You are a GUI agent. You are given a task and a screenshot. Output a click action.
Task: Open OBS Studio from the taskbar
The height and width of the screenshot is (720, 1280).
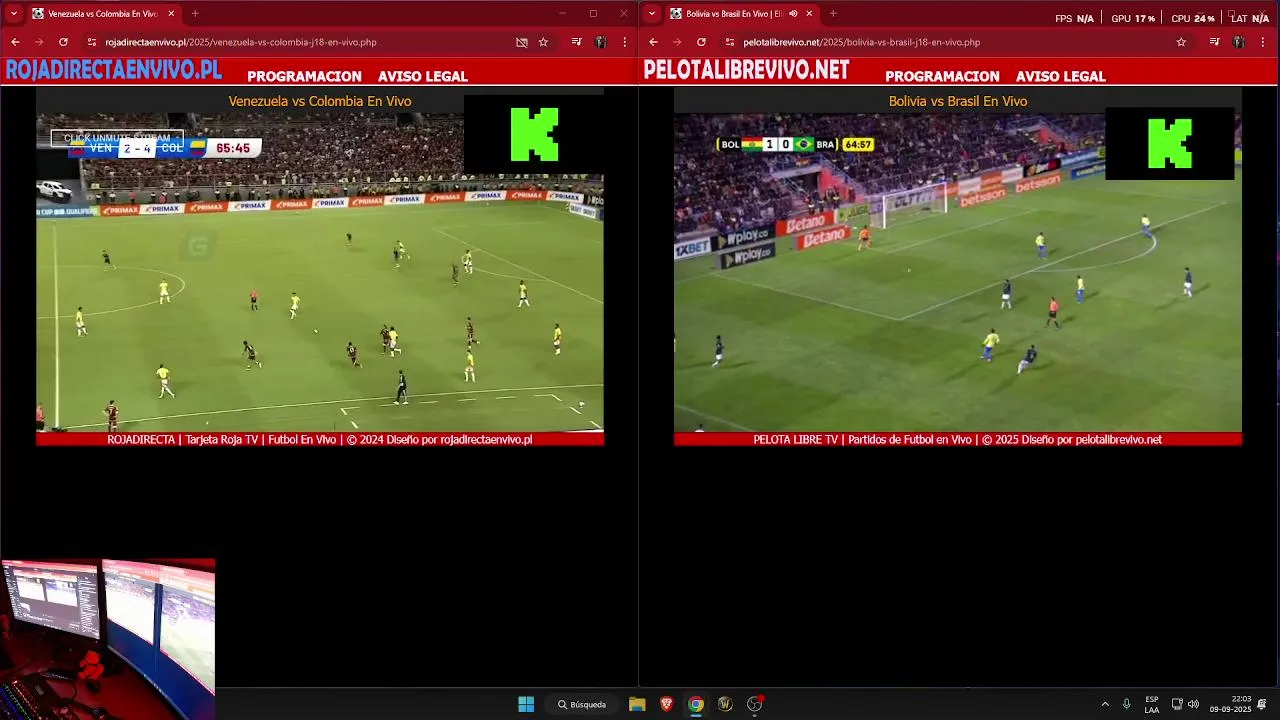(755, 704)
